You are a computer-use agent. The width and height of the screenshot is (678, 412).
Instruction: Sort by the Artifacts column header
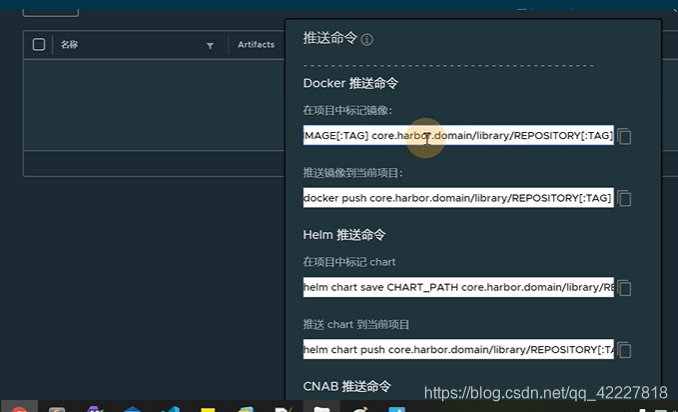click(256, 44)
